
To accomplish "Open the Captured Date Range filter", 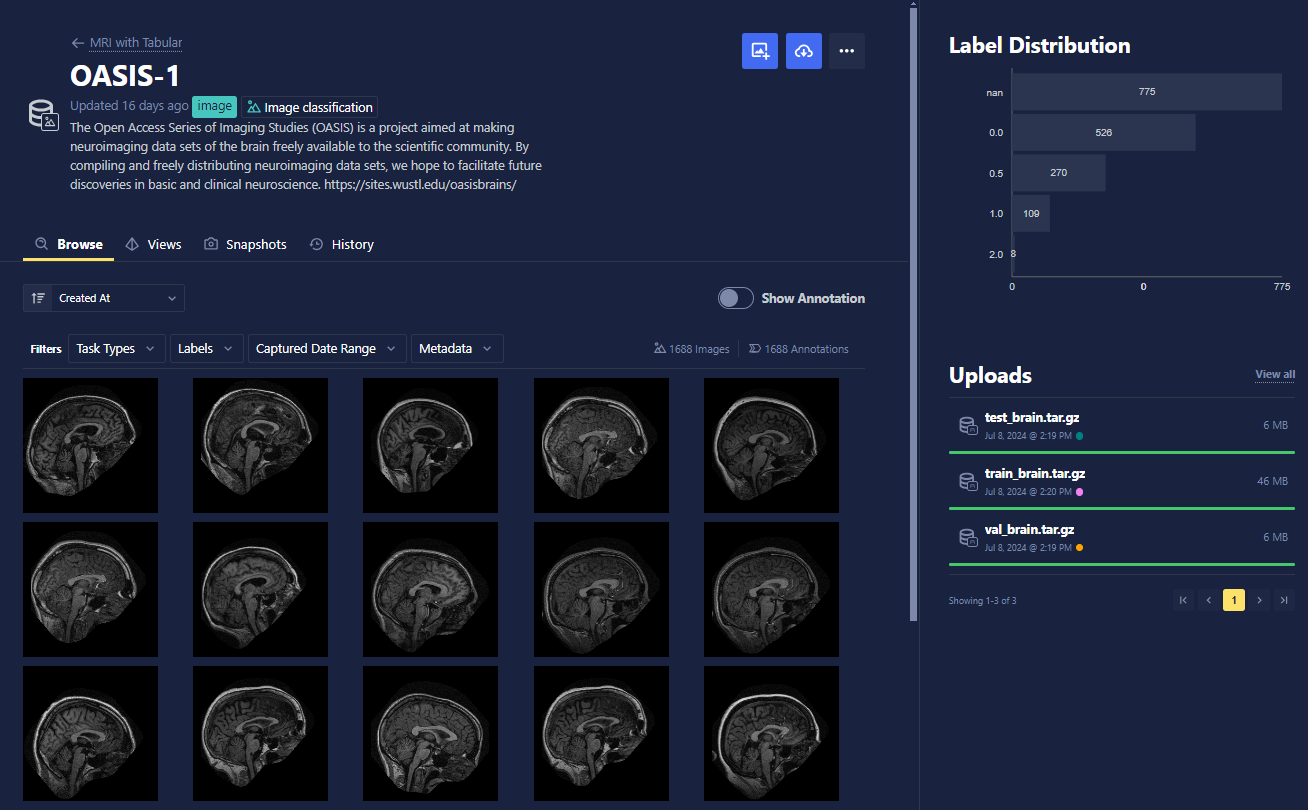I will pyautogui.click(x=327, y=349).
